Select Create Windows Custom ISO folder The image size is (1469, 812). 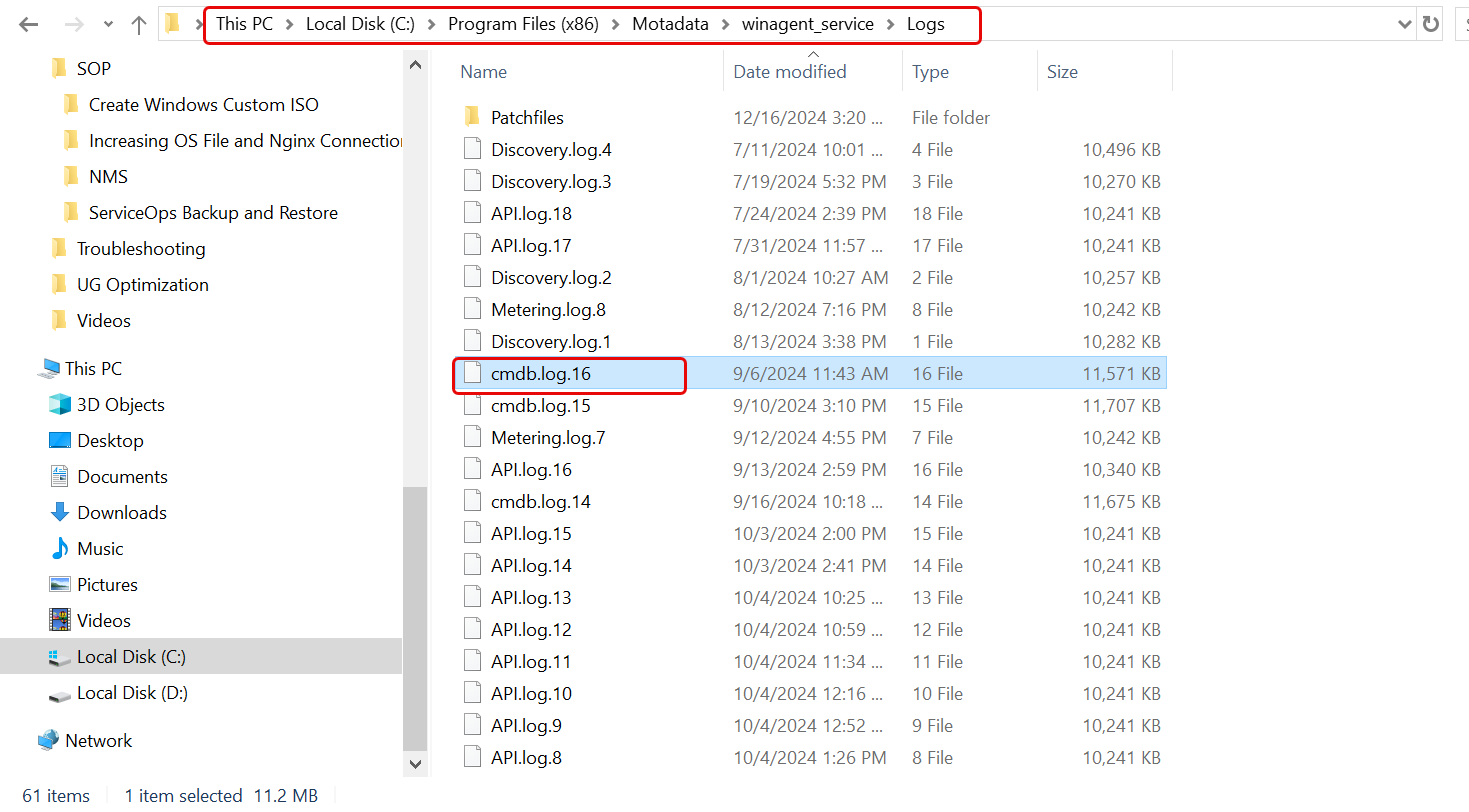(x=204, y=105)
